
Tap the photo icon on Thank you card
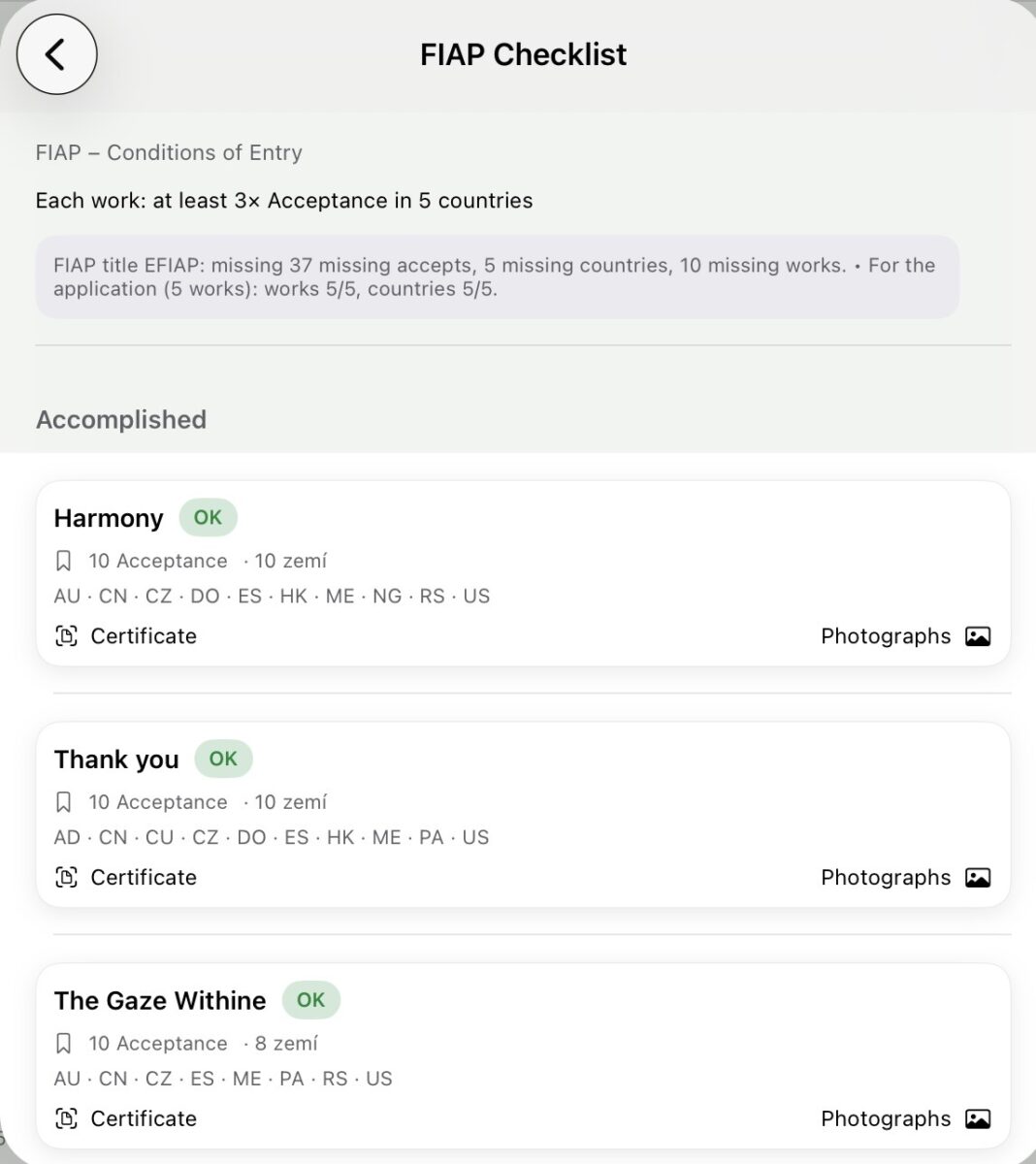(x=978, y=878)
